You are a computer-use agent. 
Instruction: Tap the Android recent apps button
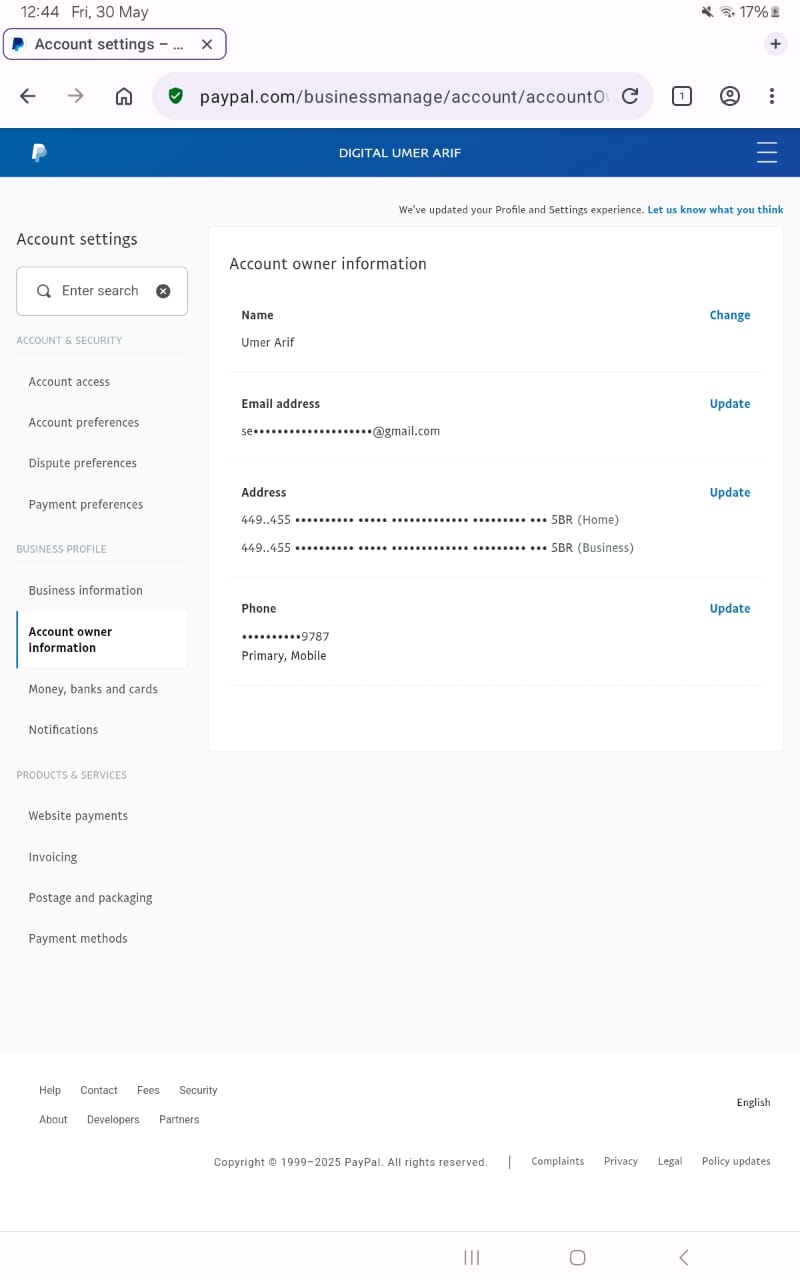(472, 1257)
